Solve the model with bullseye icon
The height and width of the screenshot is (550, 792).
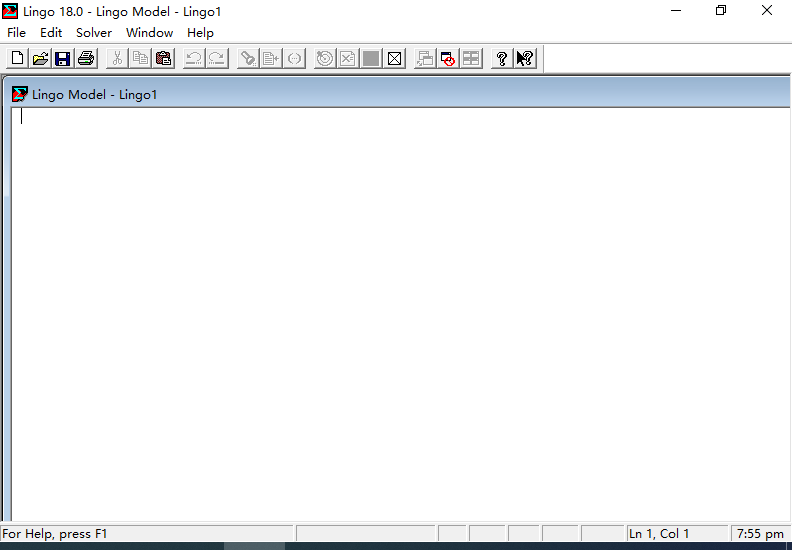coord(324,59)
